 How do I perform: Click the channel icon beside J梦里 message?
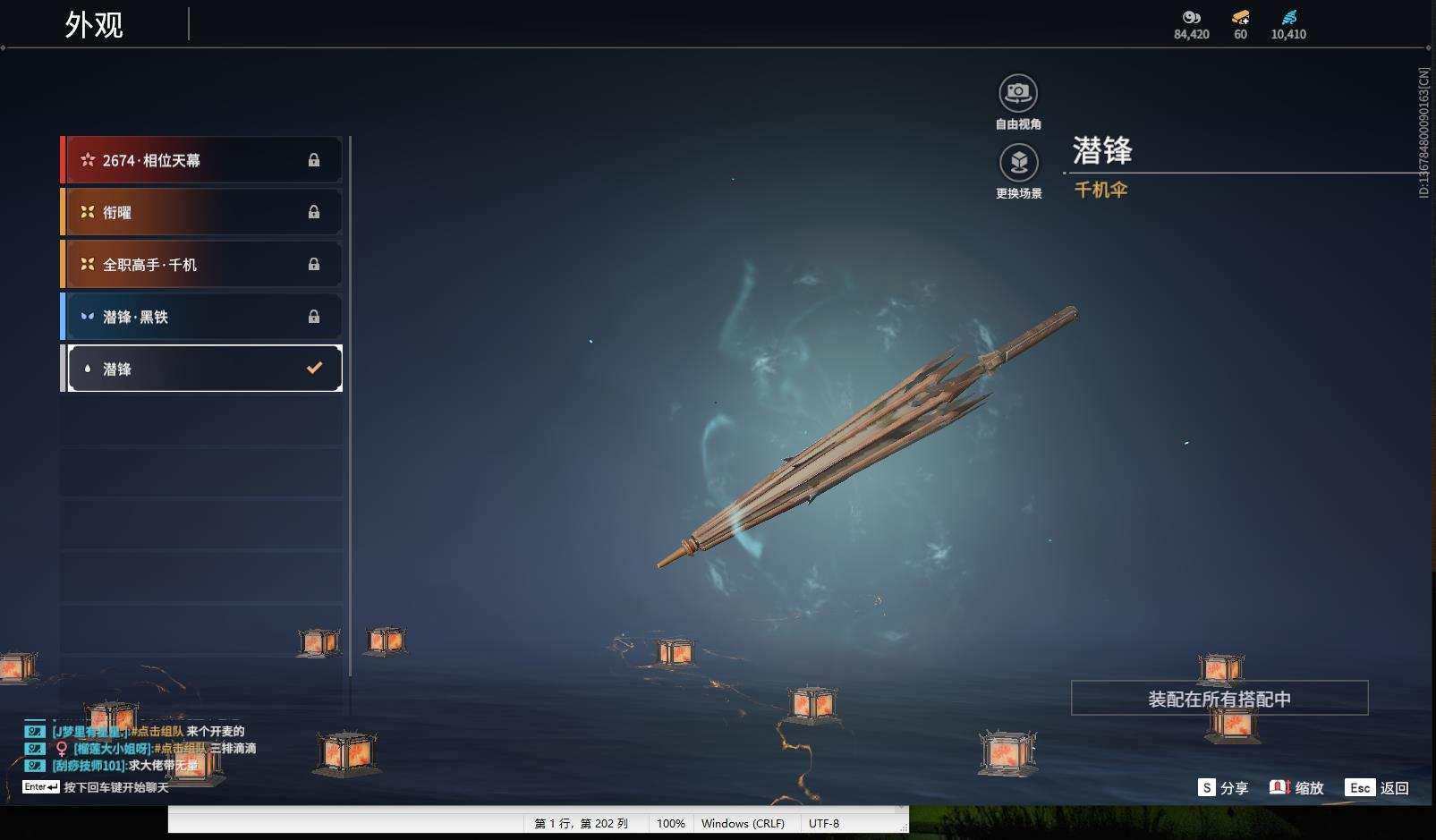pyautogui.click(x=35, y=732)
